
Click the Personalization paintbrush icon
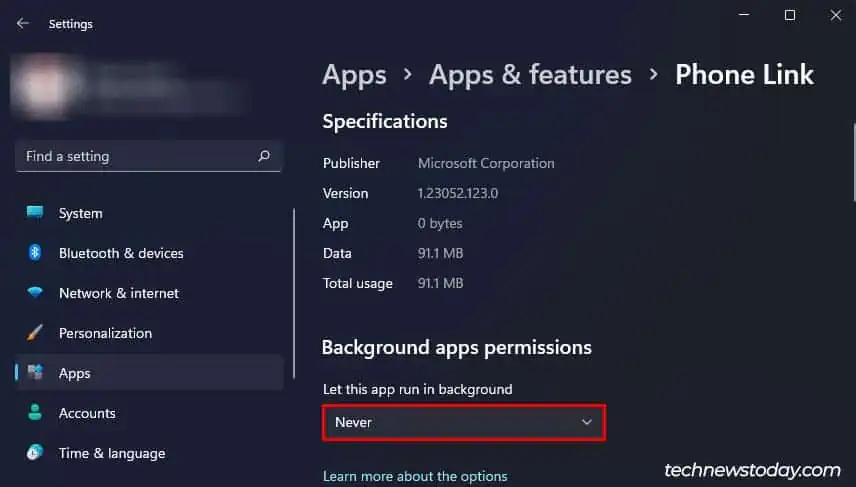35,332
